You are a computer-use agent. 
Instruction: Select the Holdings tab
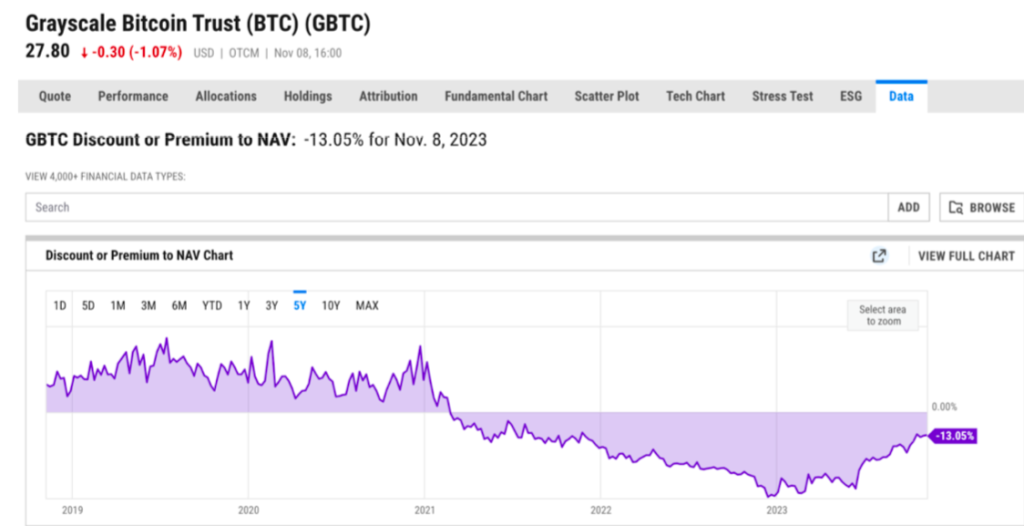(x=308, y=96)
